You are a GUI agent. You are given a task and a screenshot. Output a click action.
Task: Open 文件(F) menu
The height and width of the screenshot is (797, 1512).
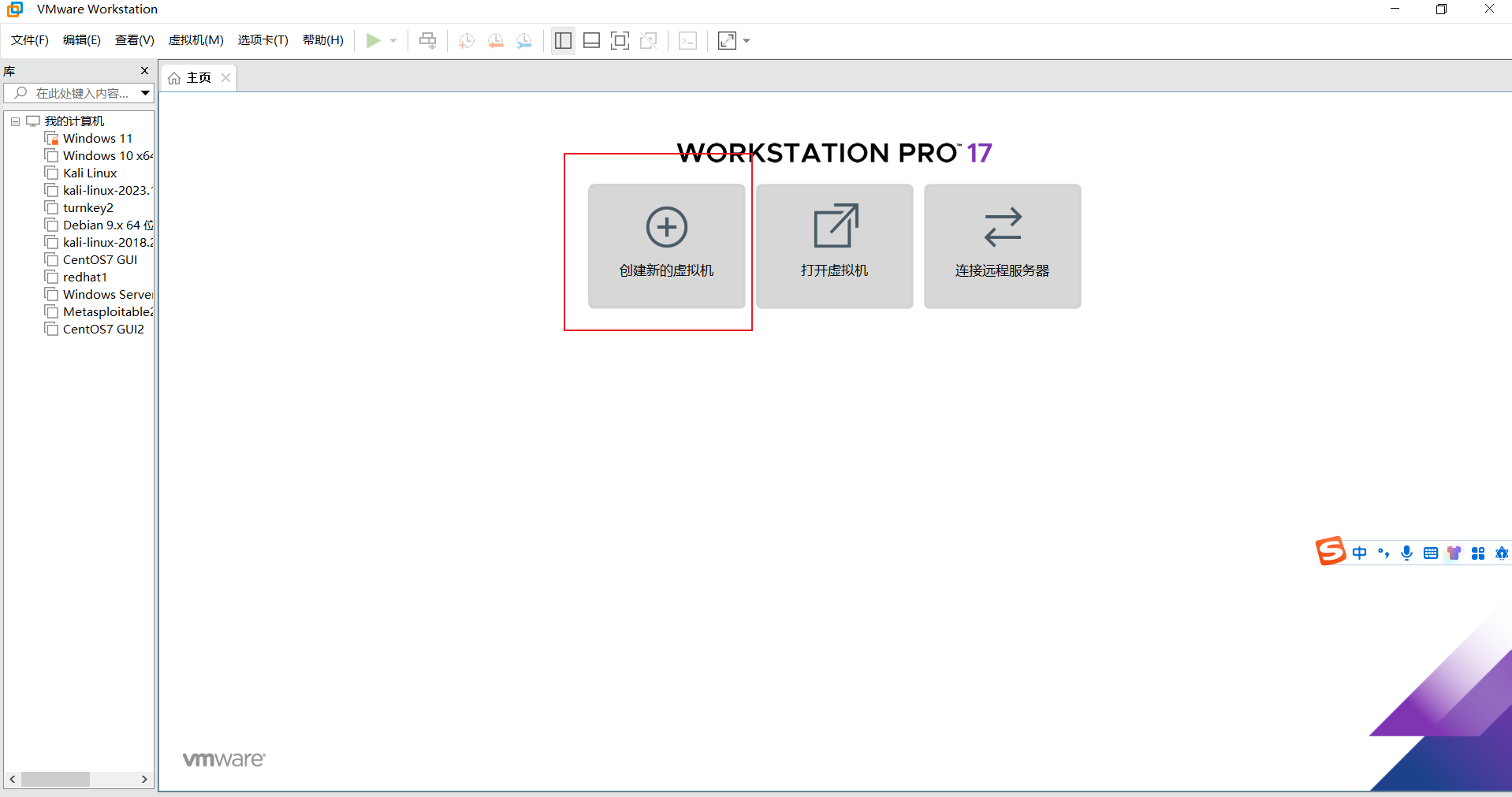[x=30, y=40]
